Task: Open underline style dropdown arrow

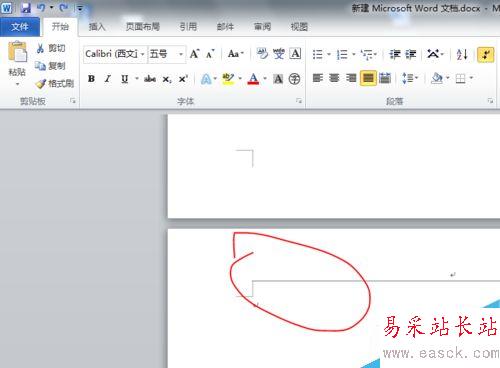Action: [137, 79]
